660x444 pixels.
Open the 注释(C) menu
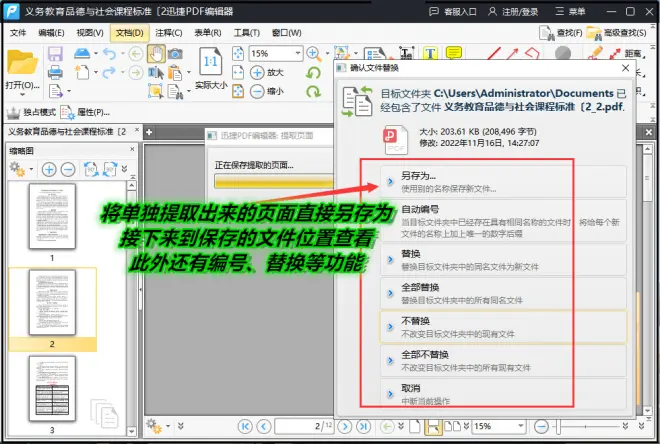click(x=169, y=33)
